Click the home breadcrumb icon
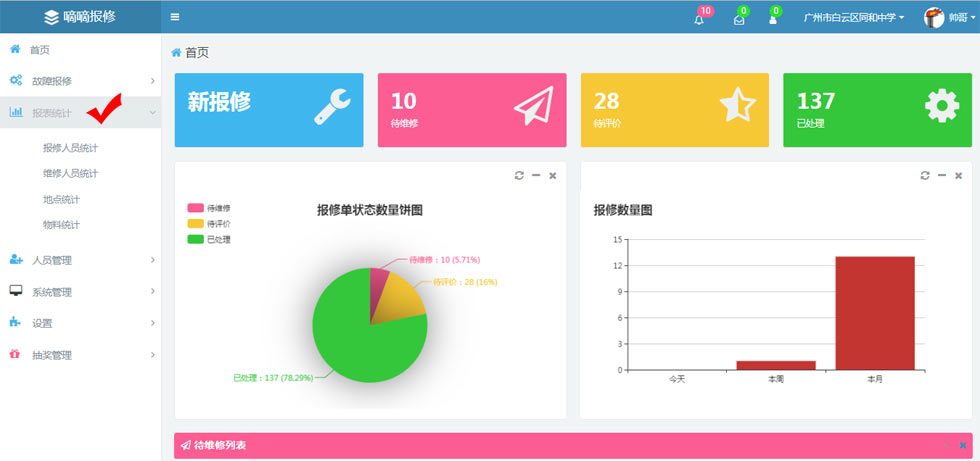This screenshot has width=980, height=461. [176, 52]
